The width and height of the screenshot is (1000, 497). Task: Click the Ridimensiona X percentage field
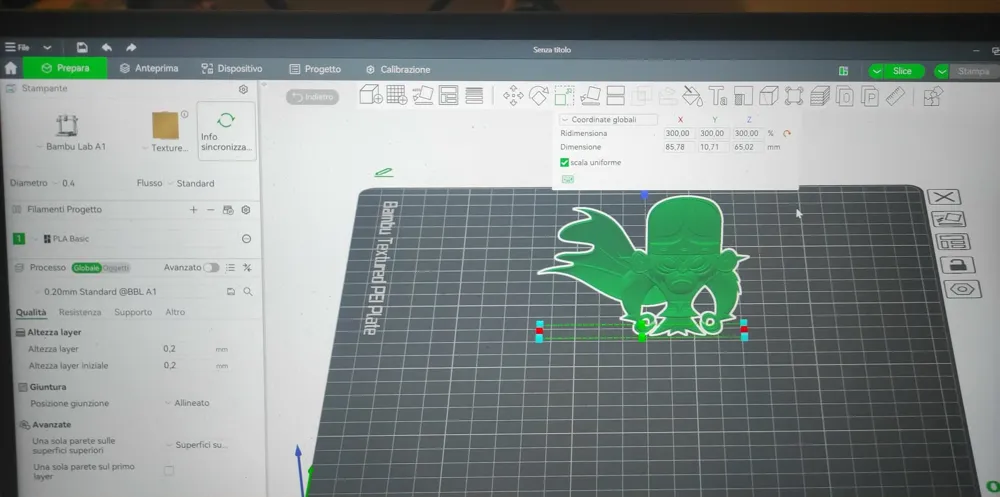click(677, 133)
